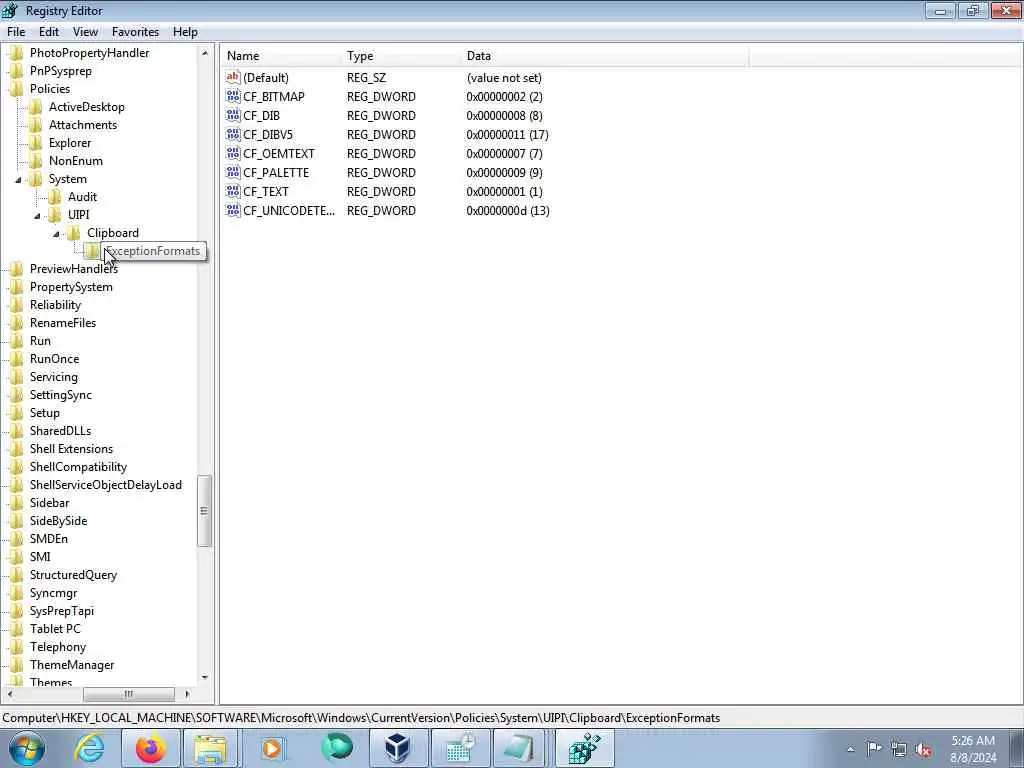This screenshot has height=768, width=1024.
Task: Click the CF_OEMTEXT DWORD value icon
Action: pos(233,153)
